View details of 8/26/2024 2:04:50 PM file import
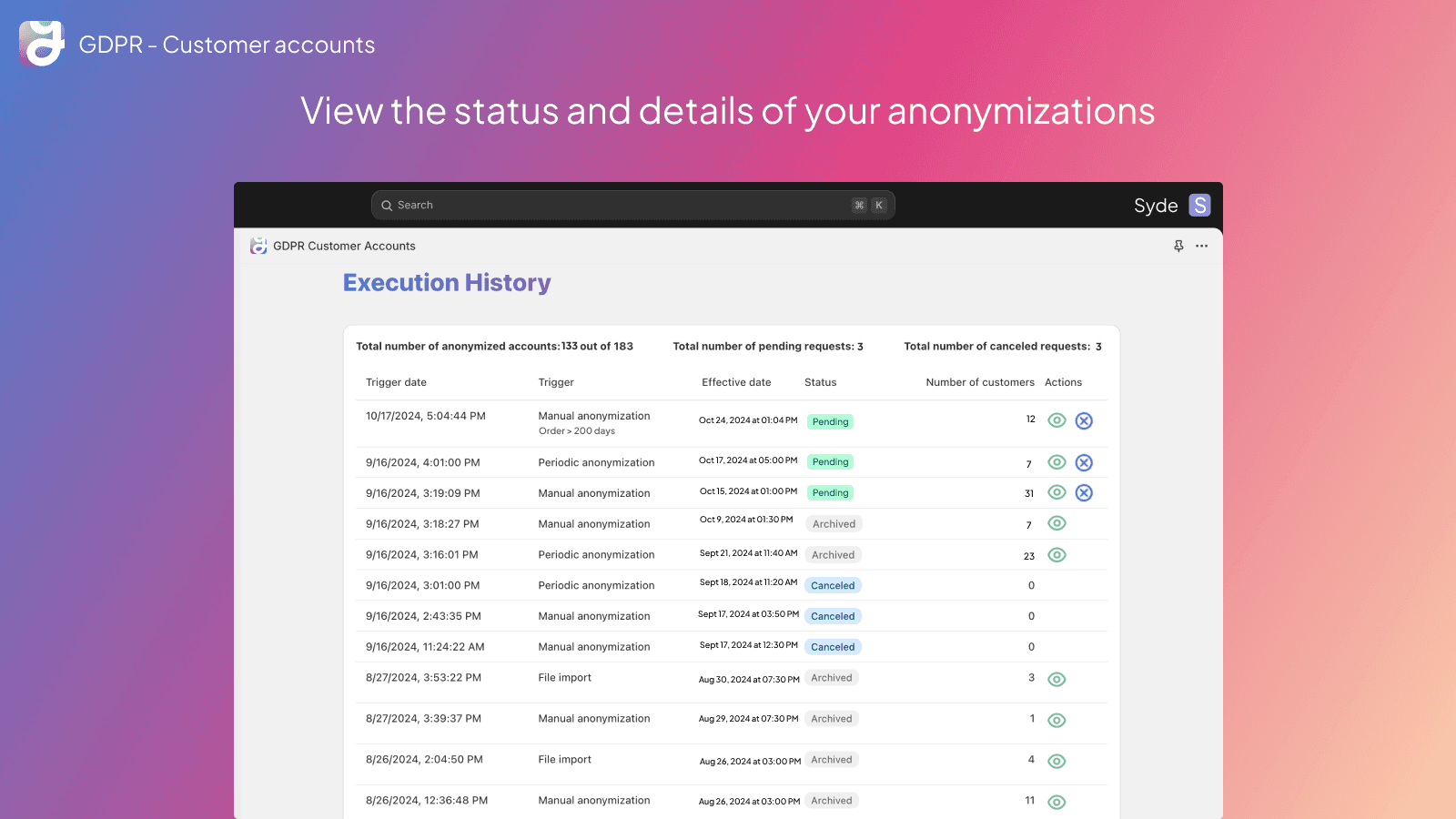This screenshot has width=1456, height=819. [x=1057, y=762]
